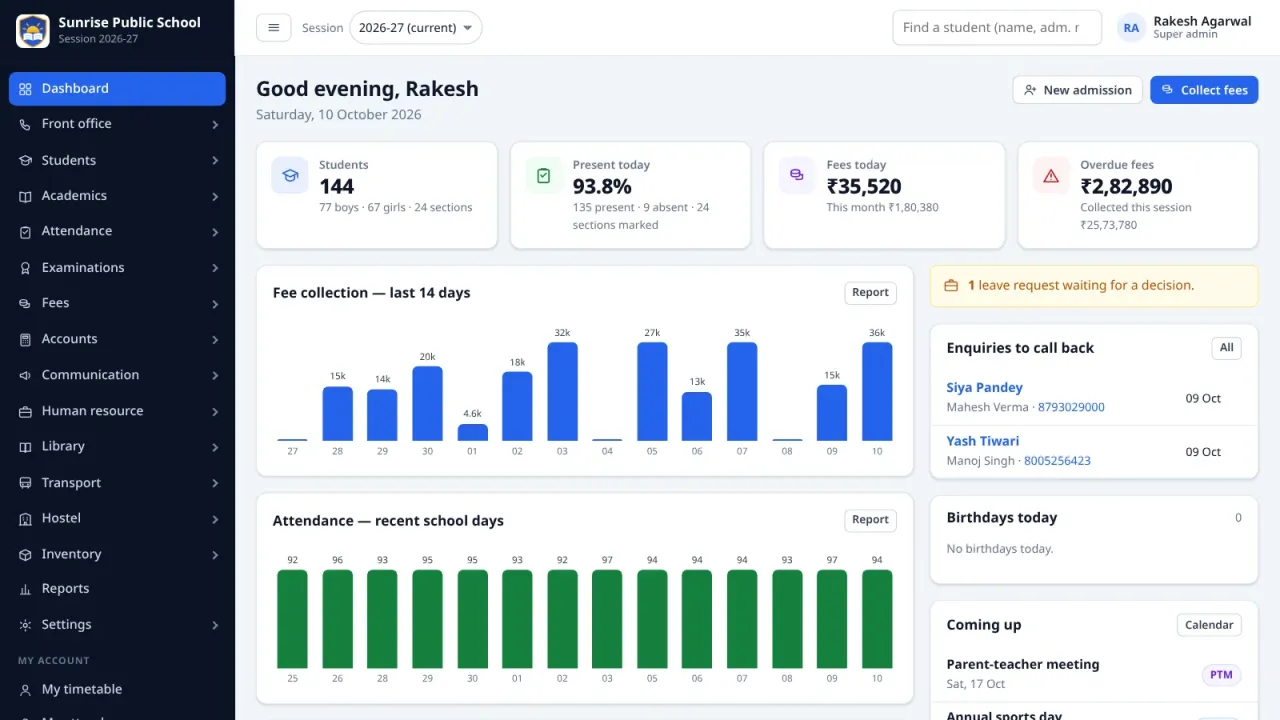Click the Front office phone icon
Viewport: 1280px width, 720px height.
point(25,124)
